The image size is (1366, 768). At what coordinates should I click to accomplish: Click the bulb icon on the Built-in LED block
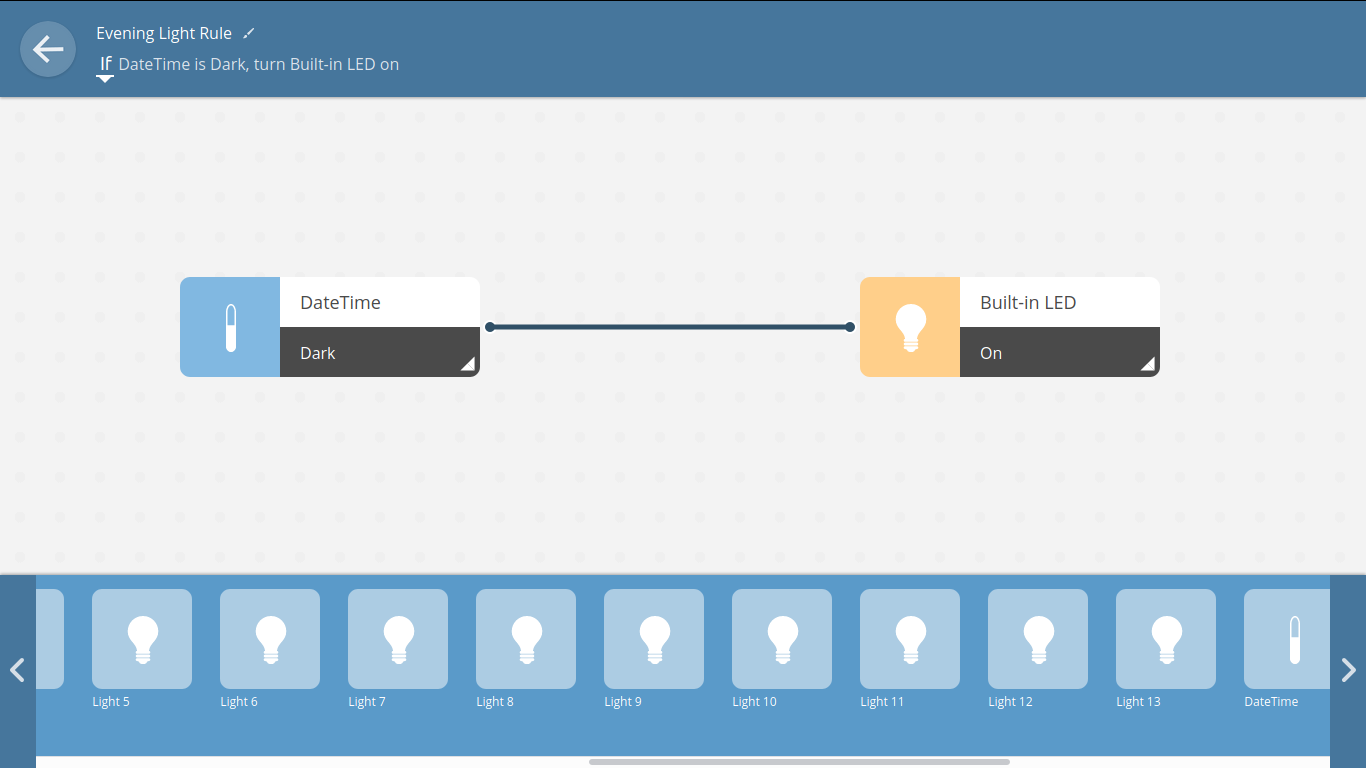[909, 327]
